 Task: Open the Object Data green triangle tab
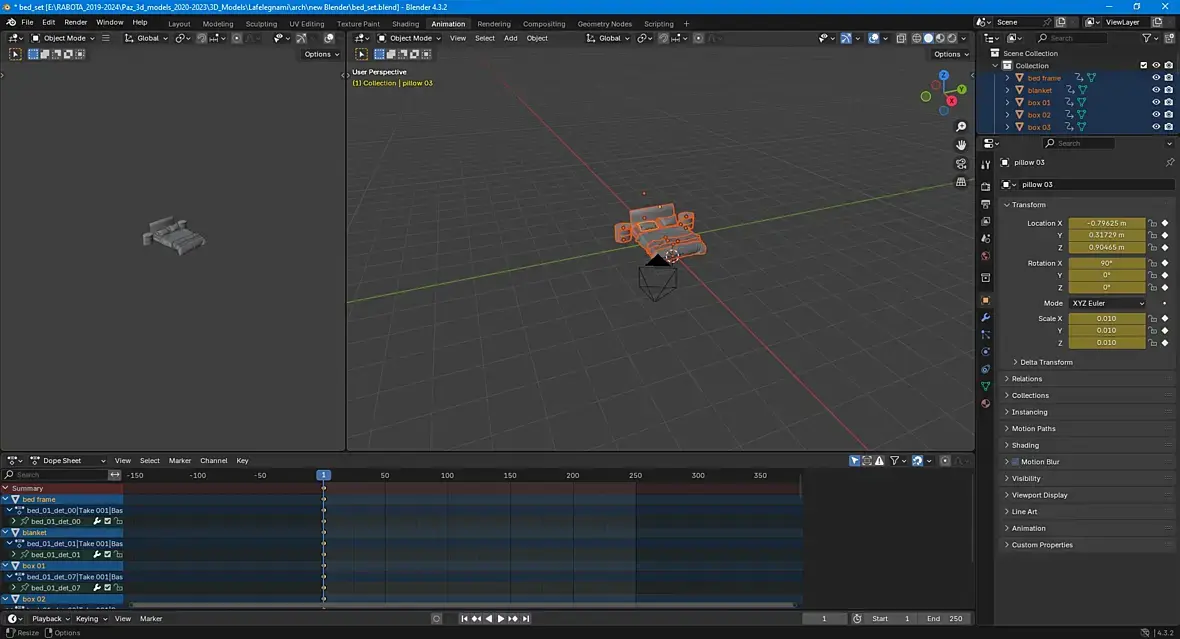985,386
